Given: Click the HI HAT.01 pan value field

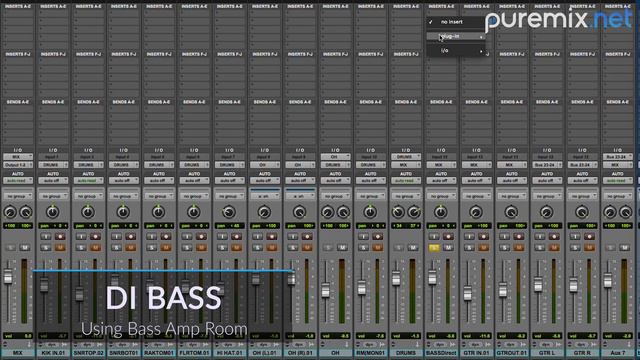Looking at the screenshot, I should 229,226.
